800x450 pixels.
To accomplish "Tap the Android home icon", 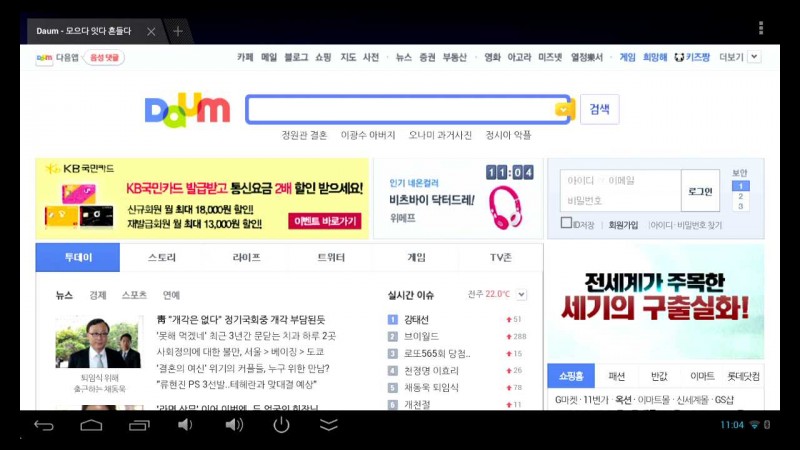I will [x=91, y=425].
